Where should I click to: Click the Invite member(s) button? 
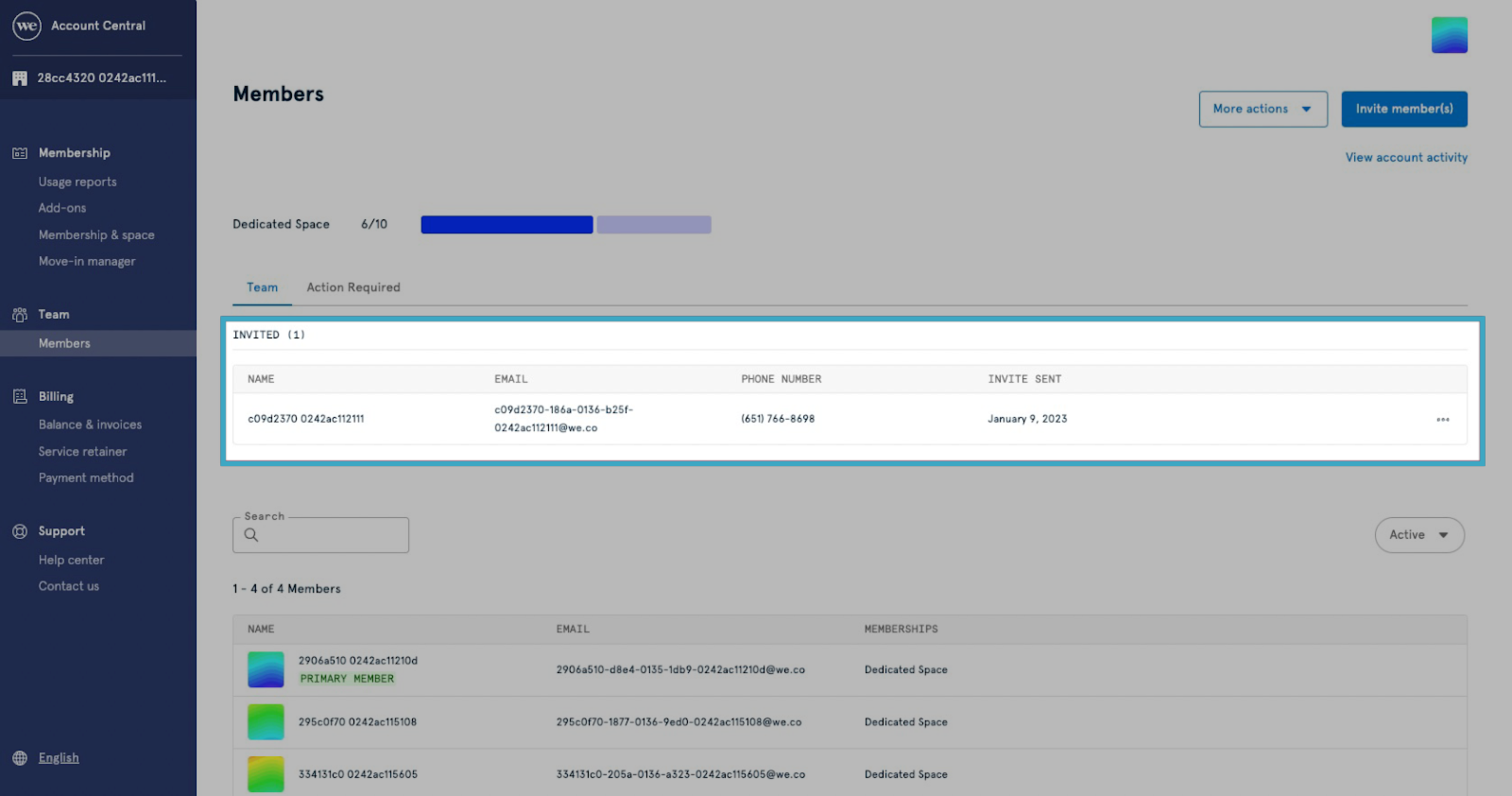pos(1404,109)
